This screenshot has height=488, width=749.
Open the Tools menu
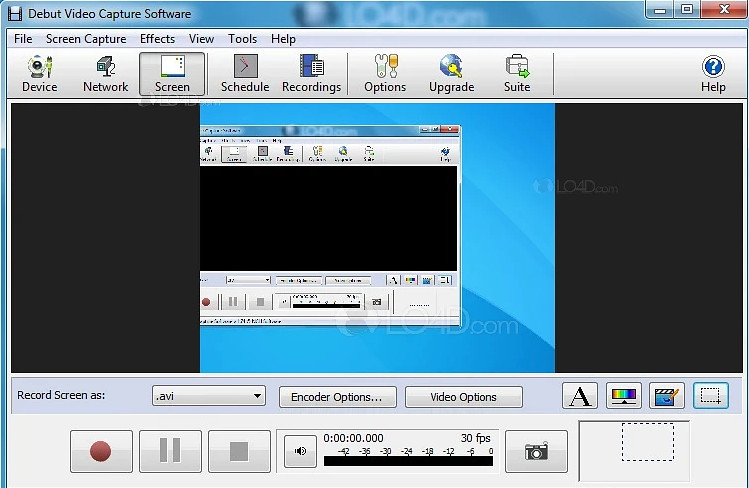[x=242, y=39]
